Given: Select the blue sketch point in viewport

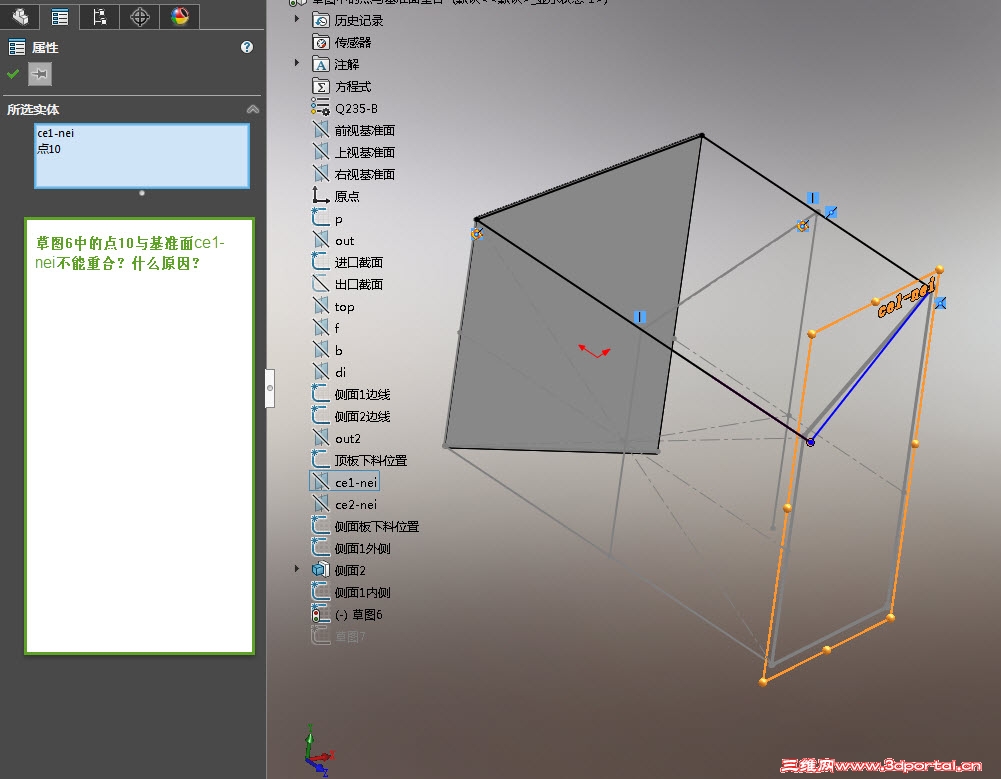Looking at the screenshot, I should tap(811, 442).
